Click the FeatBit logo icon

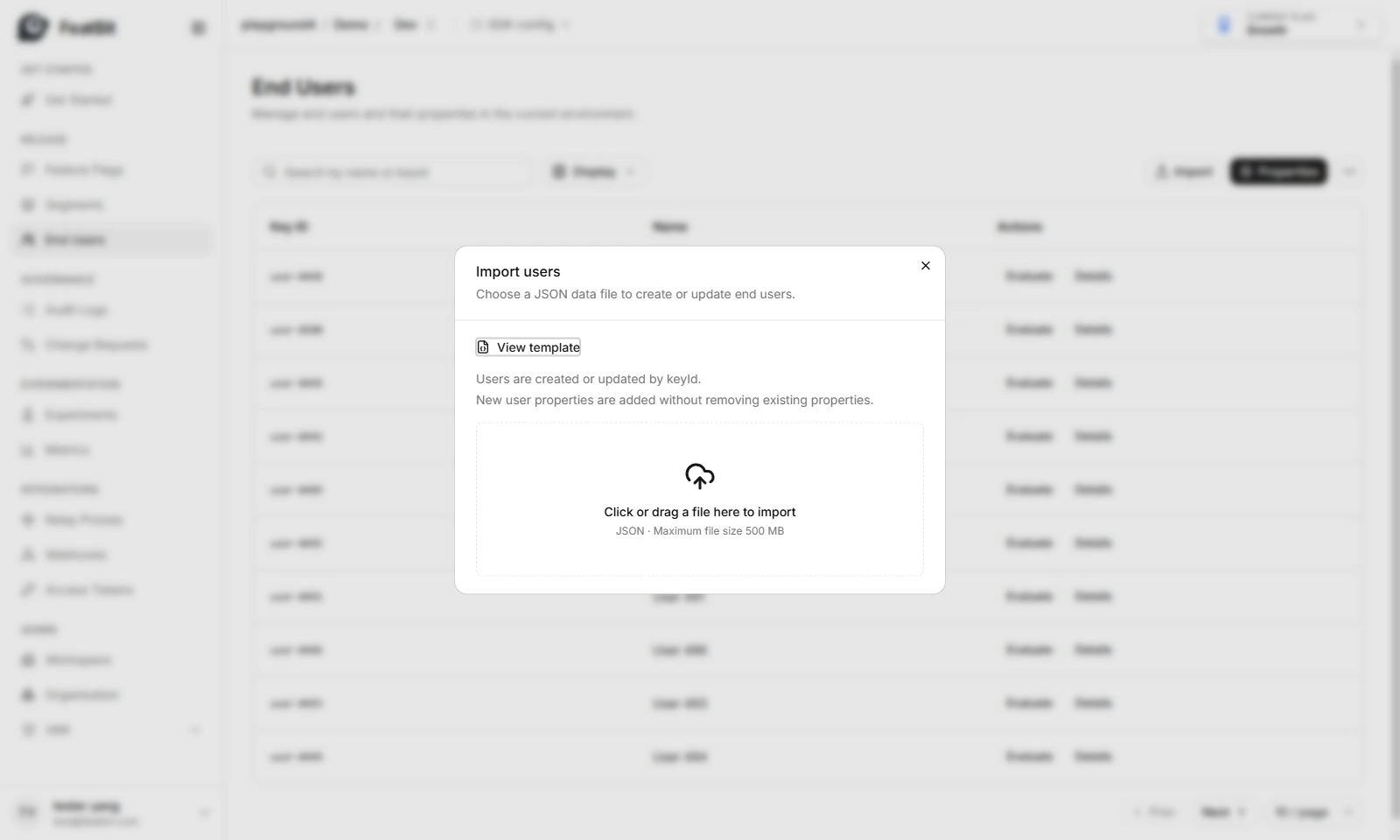coord(33,28)
